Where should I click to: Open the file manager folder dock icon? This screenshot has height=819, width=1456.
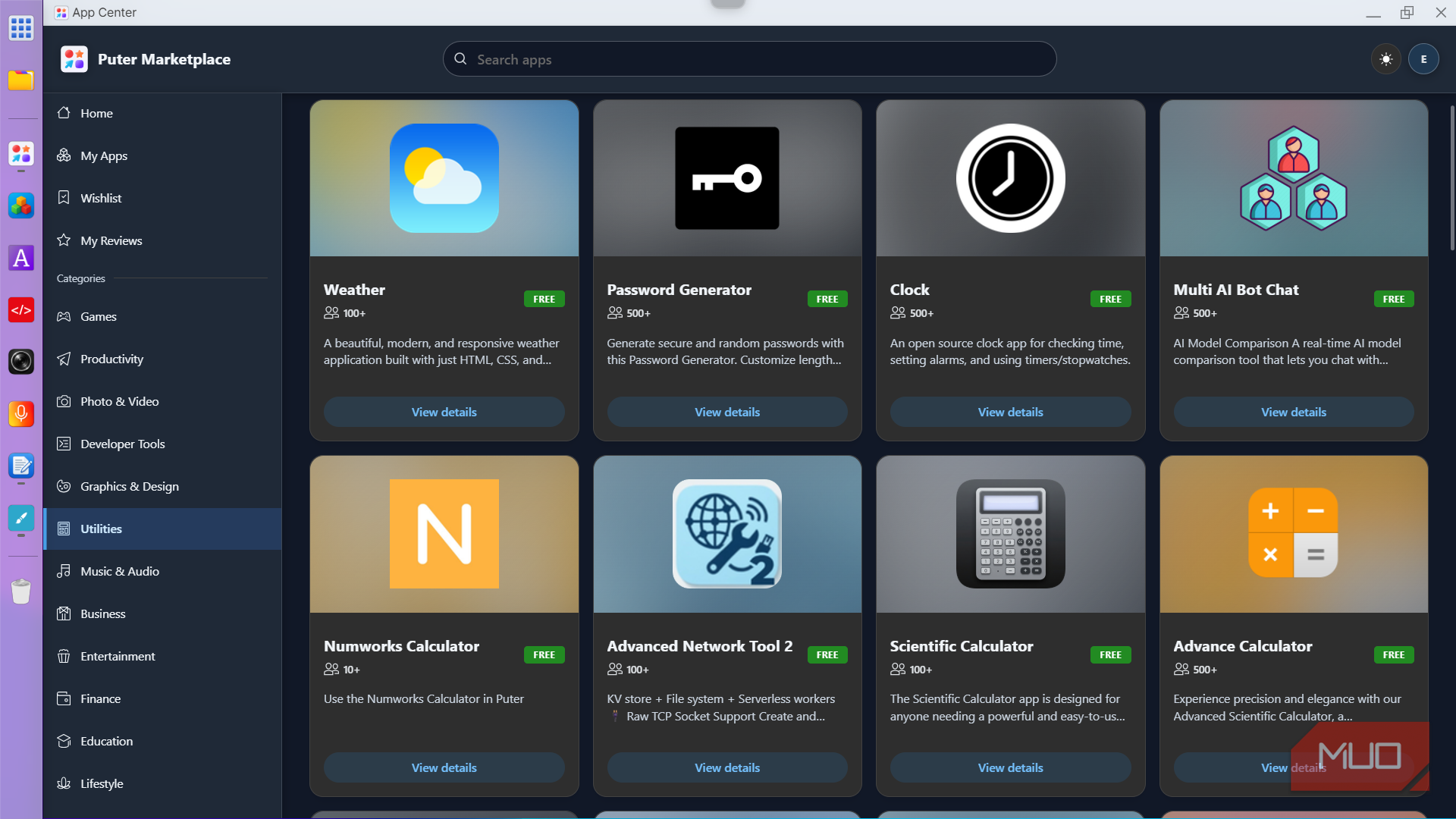point(21,80)
